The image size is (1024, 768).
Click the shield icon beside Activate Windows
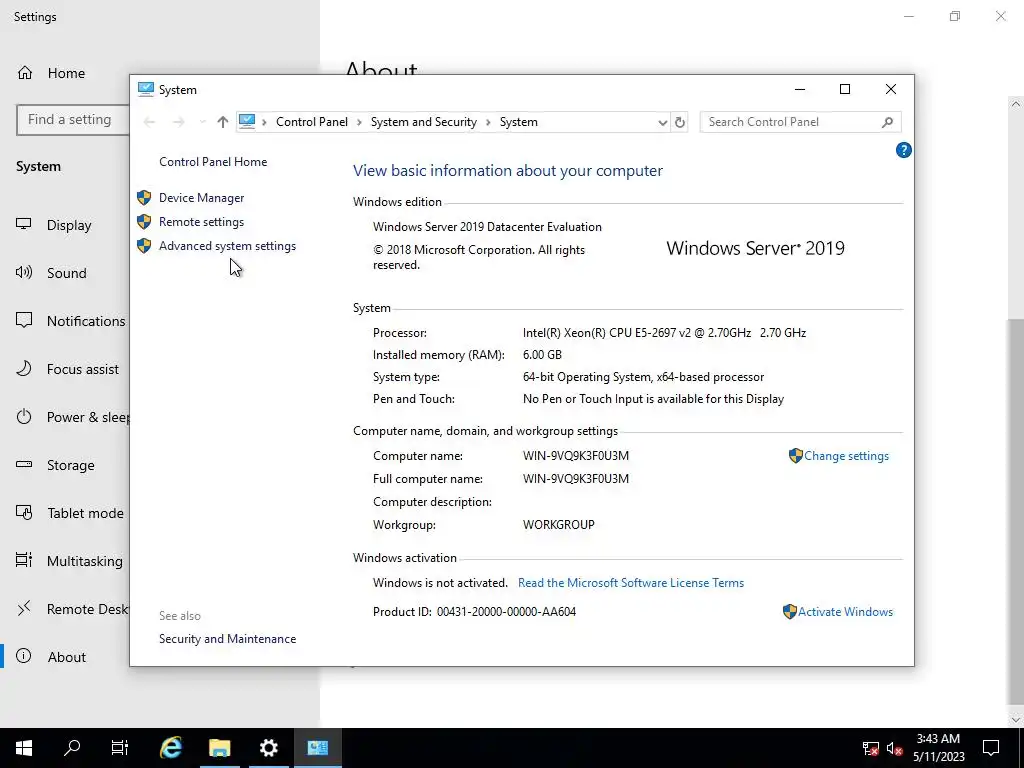(790, 612)
